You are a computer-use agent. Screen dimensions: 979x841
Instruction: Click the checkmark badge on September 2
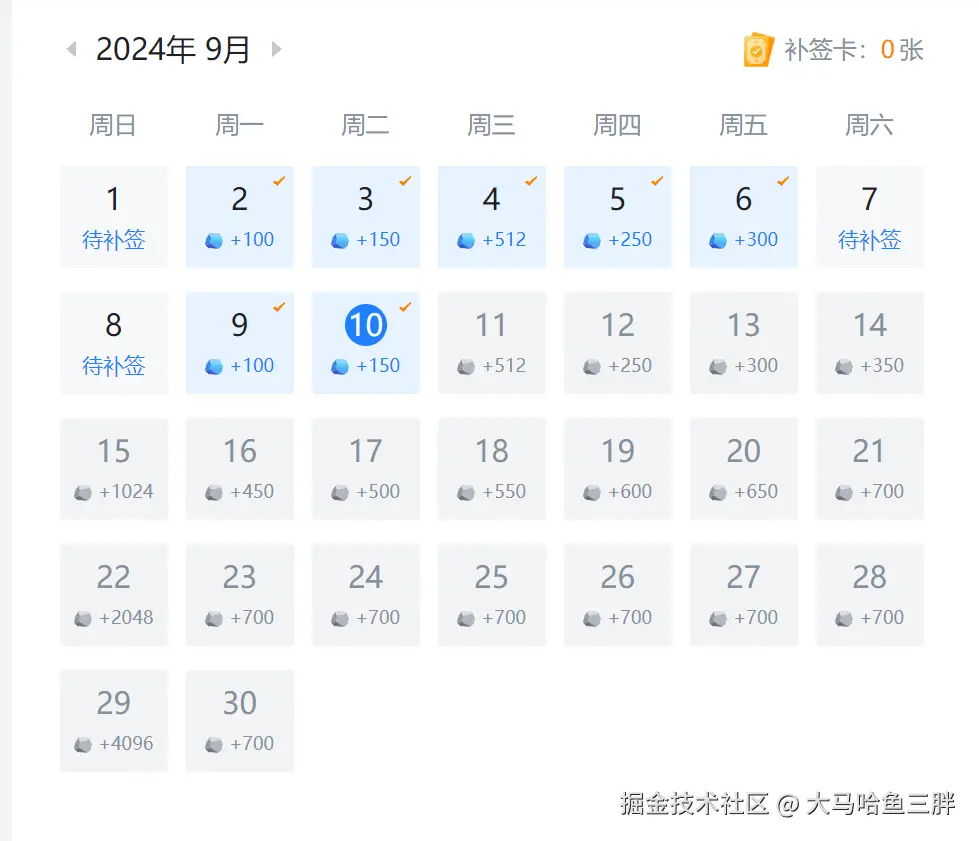point(279,182)
